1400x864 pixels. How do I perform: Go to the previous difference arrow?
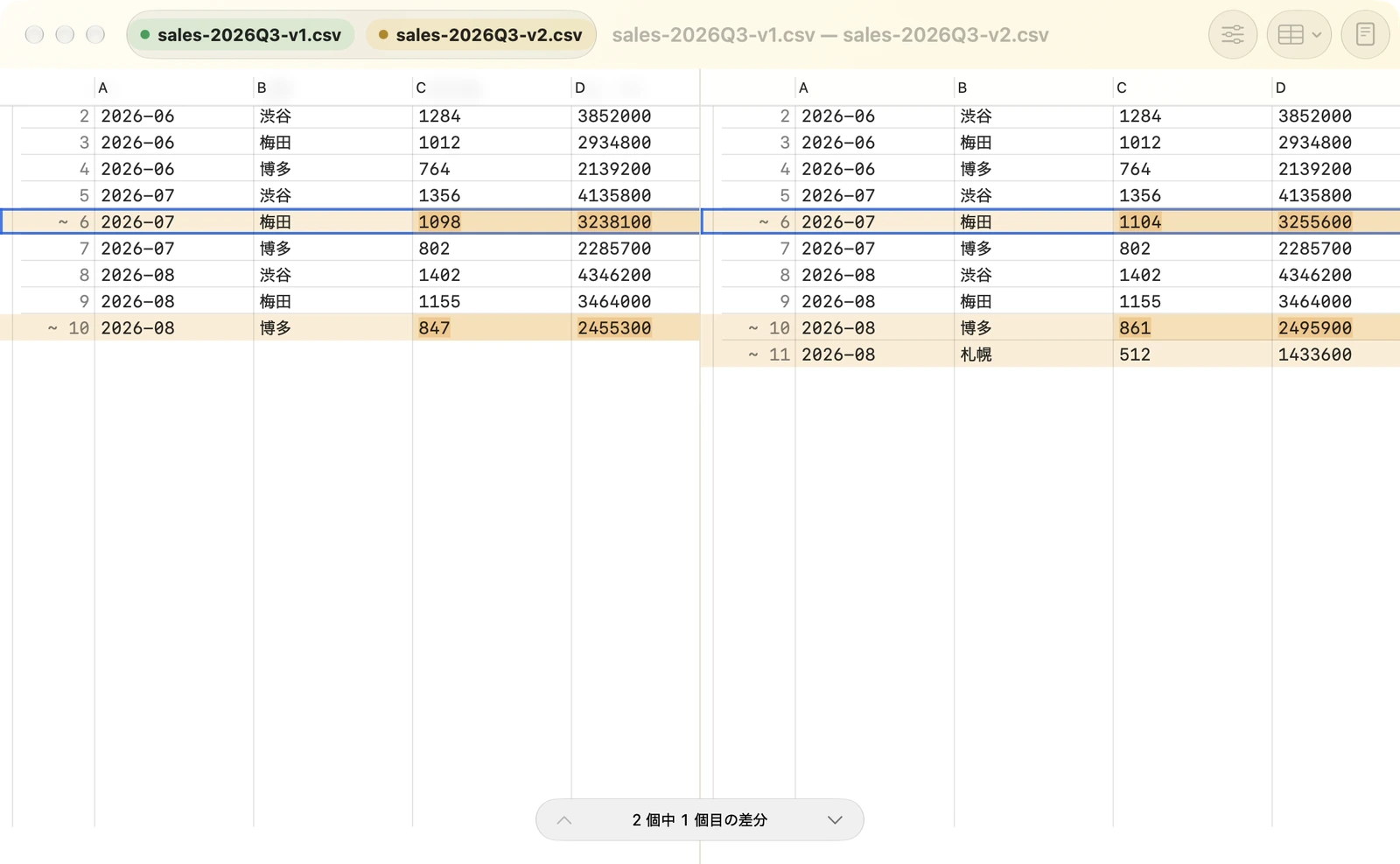564,820
